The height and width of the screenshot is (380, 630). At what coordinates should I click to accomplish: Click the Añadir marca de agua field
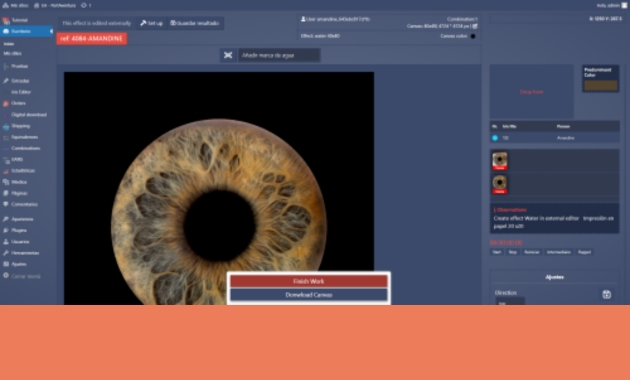point(279,55)
